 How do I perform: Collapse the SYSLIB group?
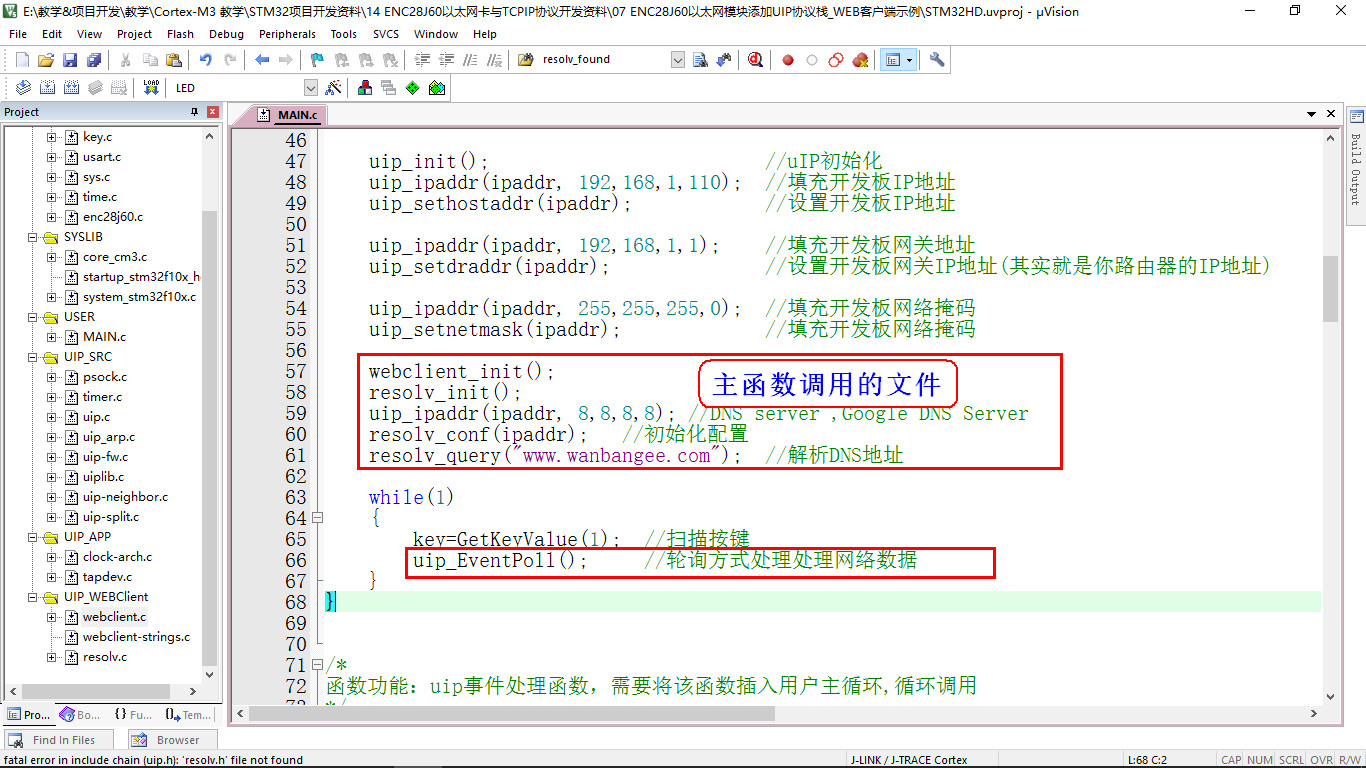tap(33, 237)
